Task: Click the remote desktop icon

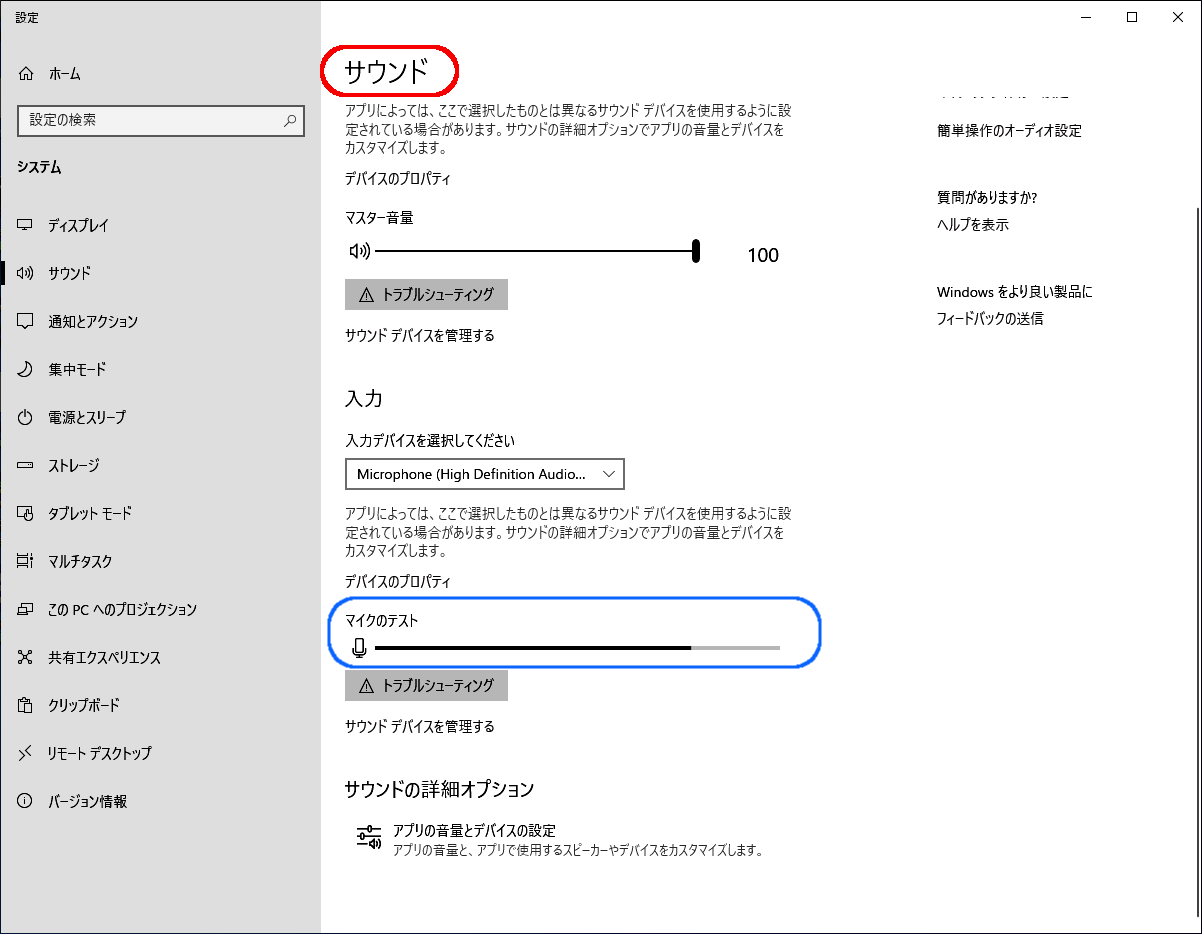Action: pyautogui.click(x=26, y=753)
